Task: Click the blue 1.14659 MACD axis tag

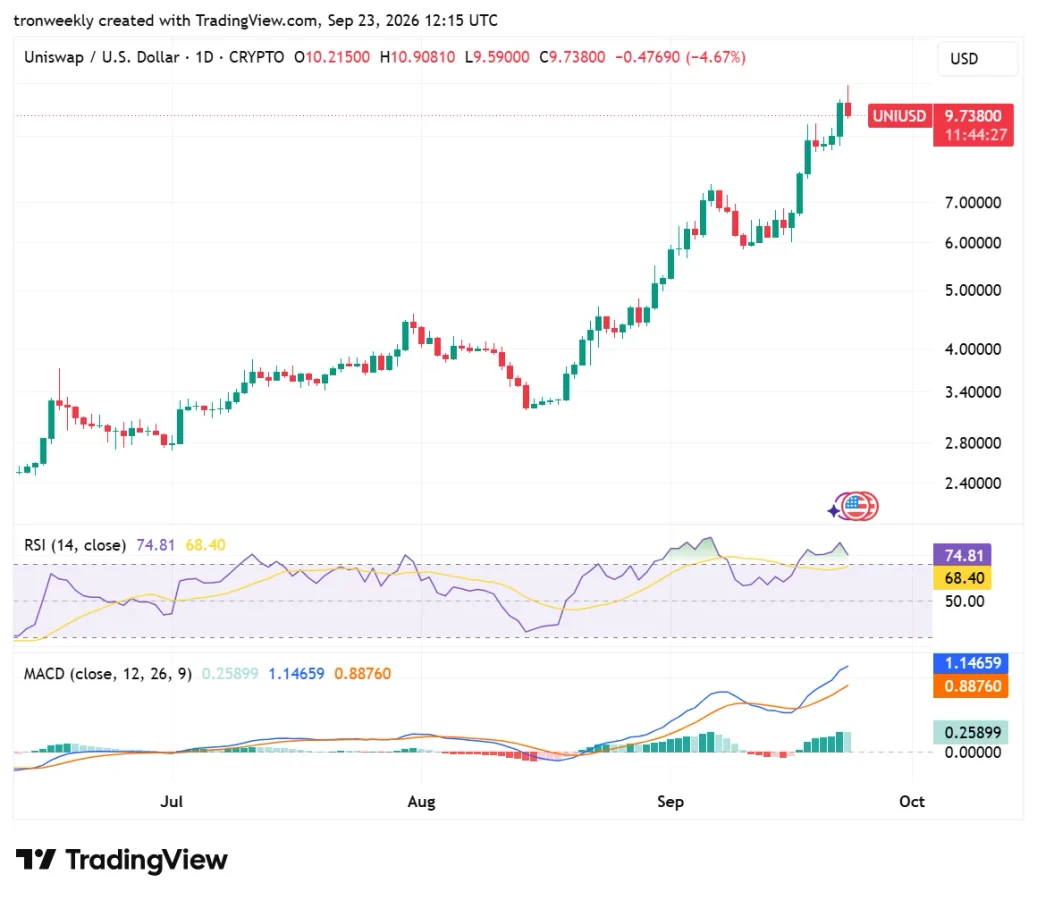Action: tap(971, 663)
